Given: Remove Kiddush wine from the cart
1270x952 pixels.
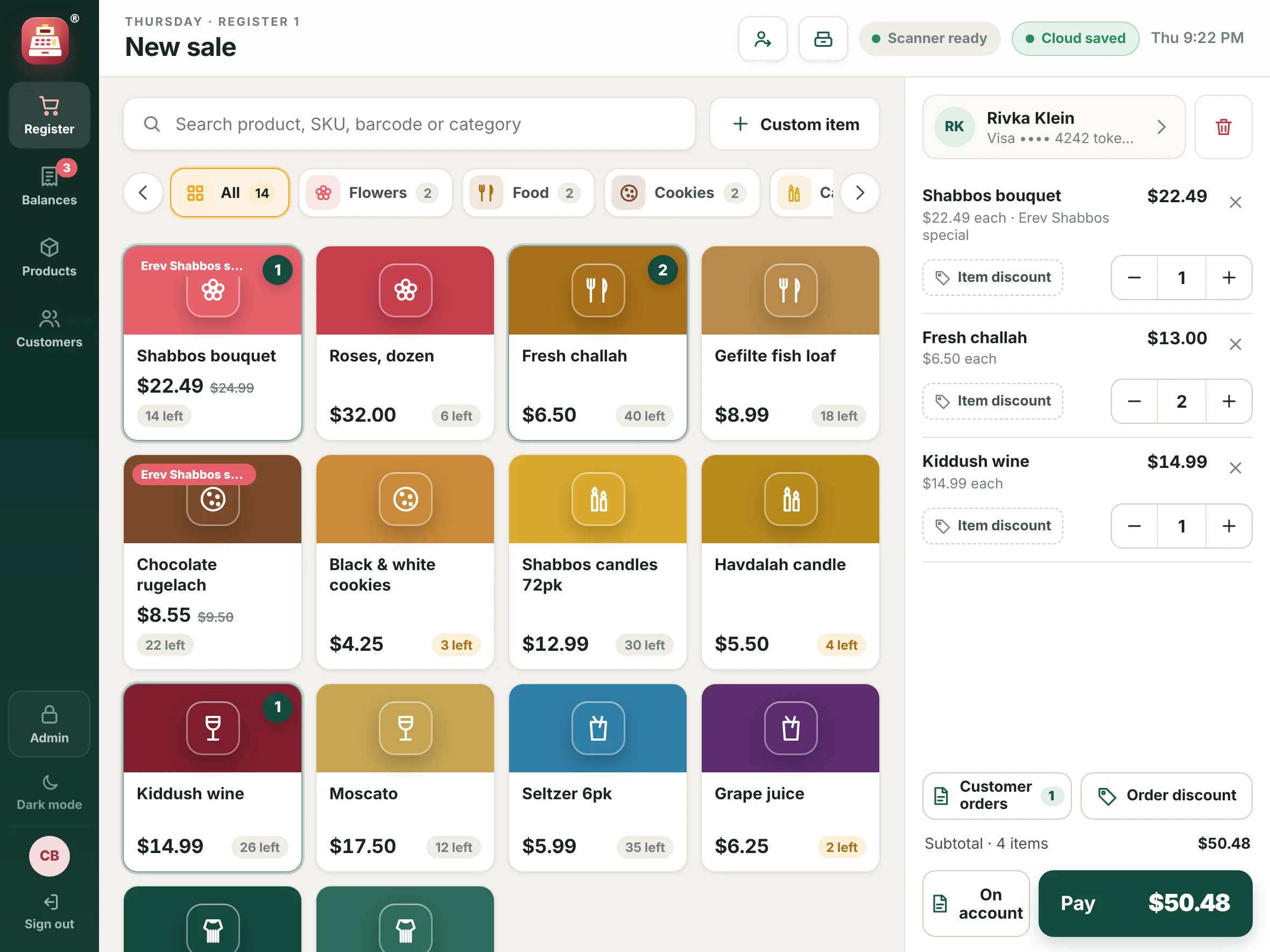Looking at the screenshot, I should tap(1235, 468).
